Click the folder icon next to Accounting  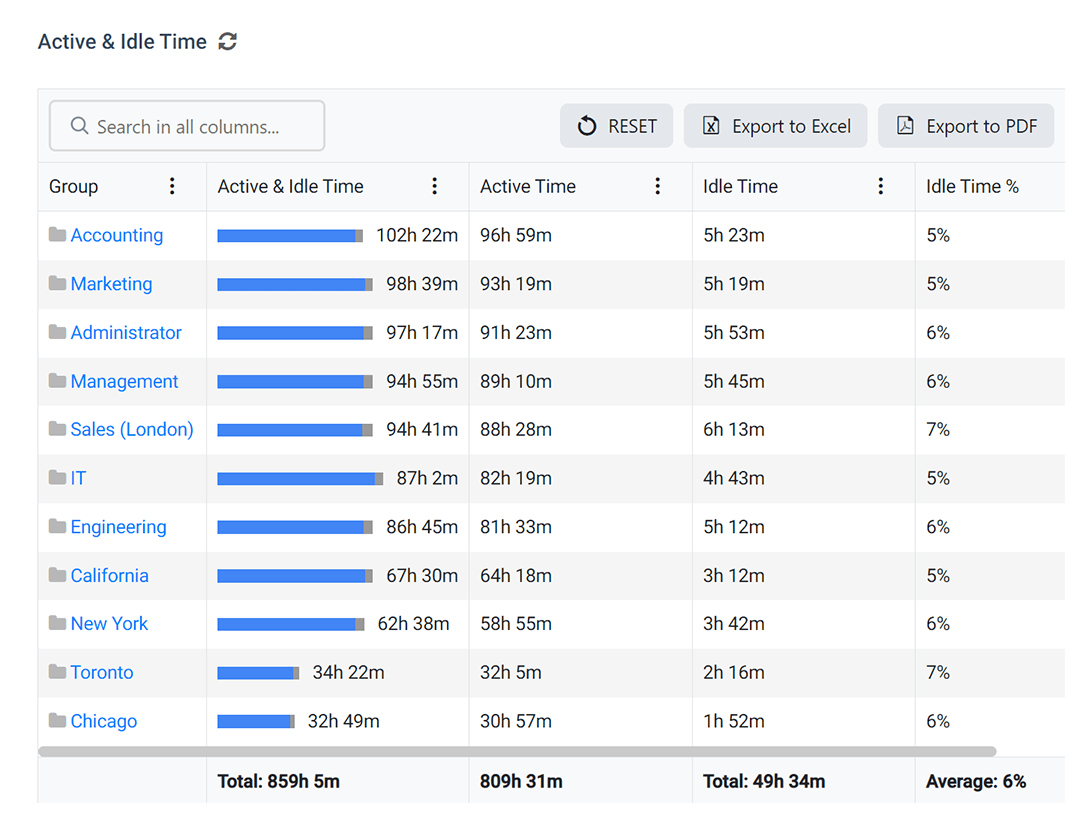click(x=56, y=235)
